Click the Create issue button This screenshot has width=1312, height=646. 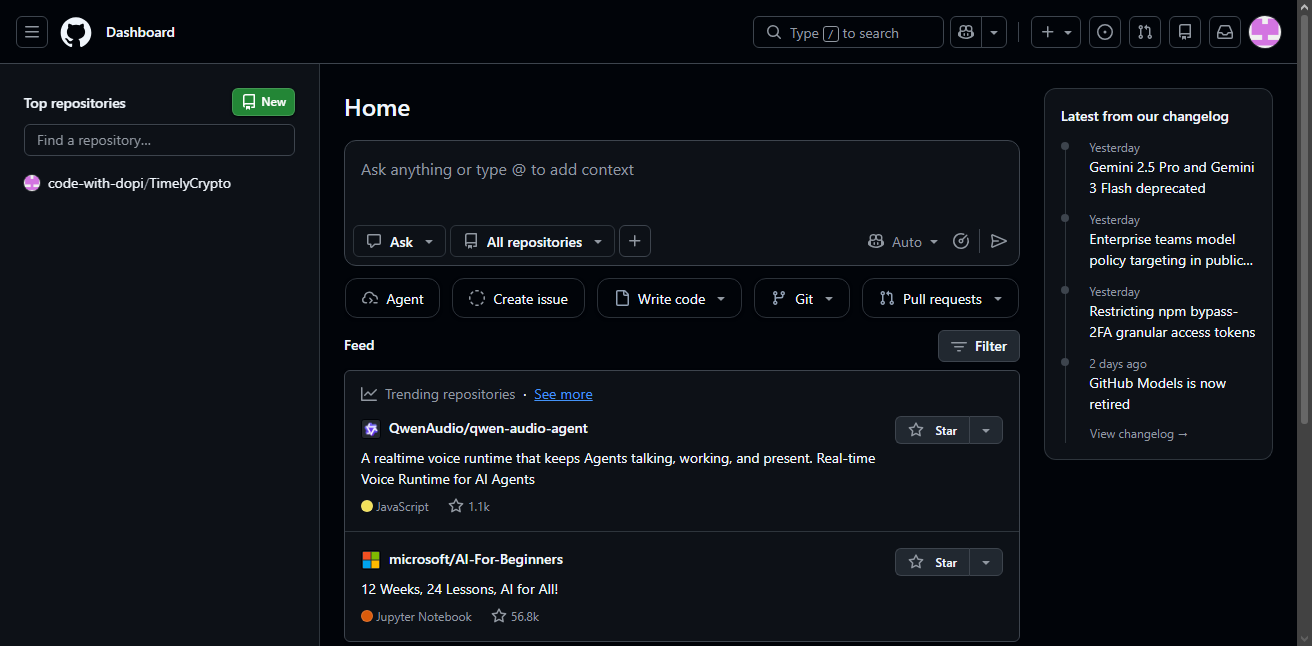(x=518, y=298)
